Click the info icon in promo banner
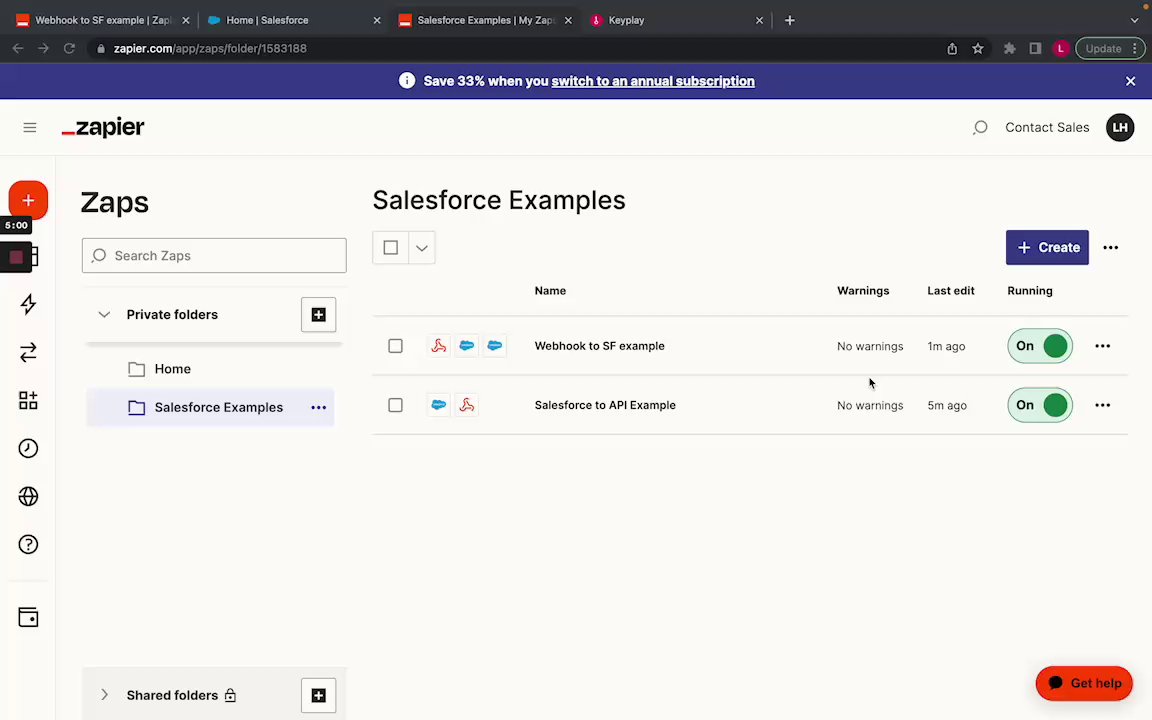Image resolution: width=1152 pixels, height=720 pixels. point(406,81)
